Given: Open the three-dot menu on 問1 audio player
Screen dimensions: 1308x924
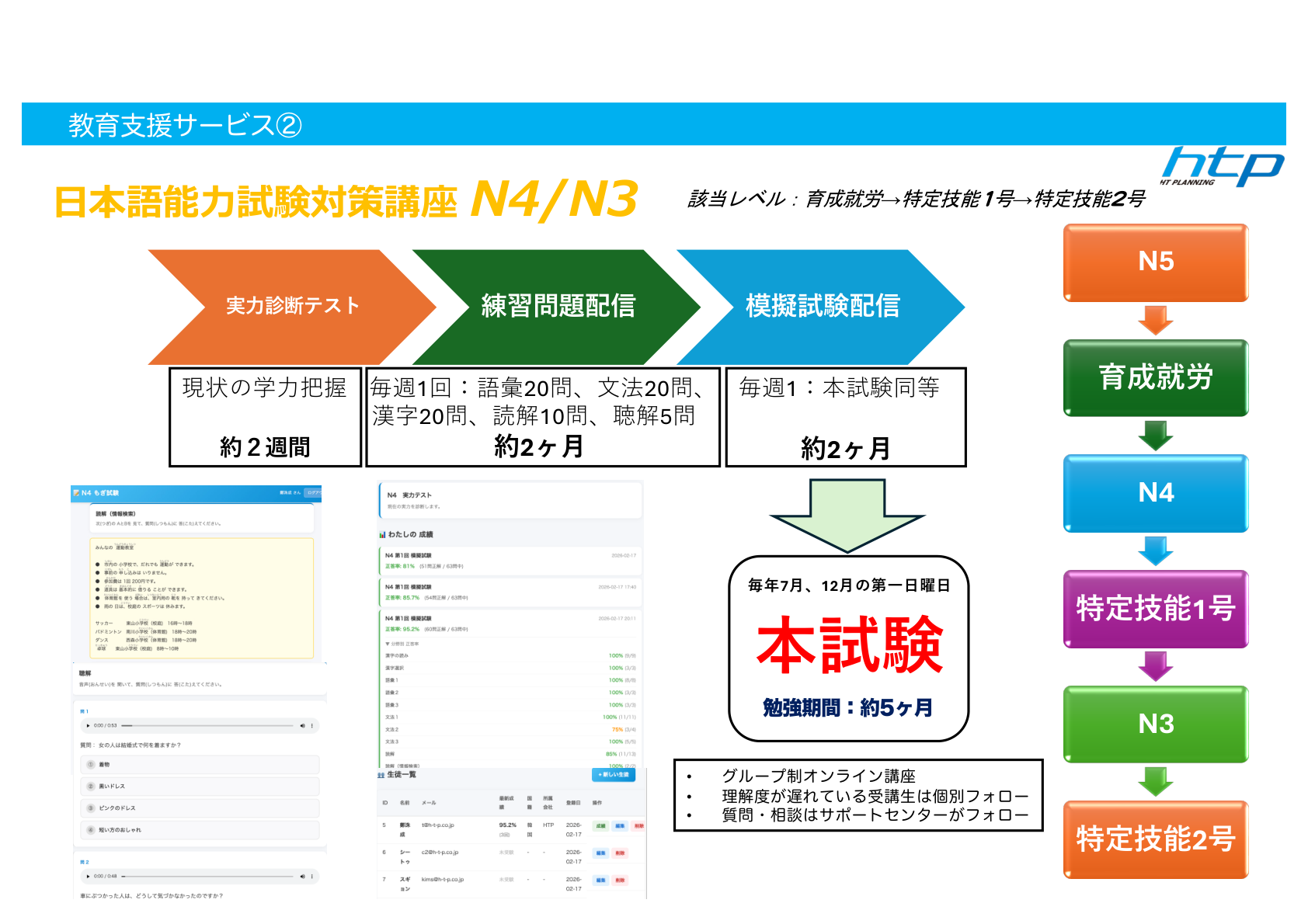Looking at the screenshot, I should tap(312, 726).
